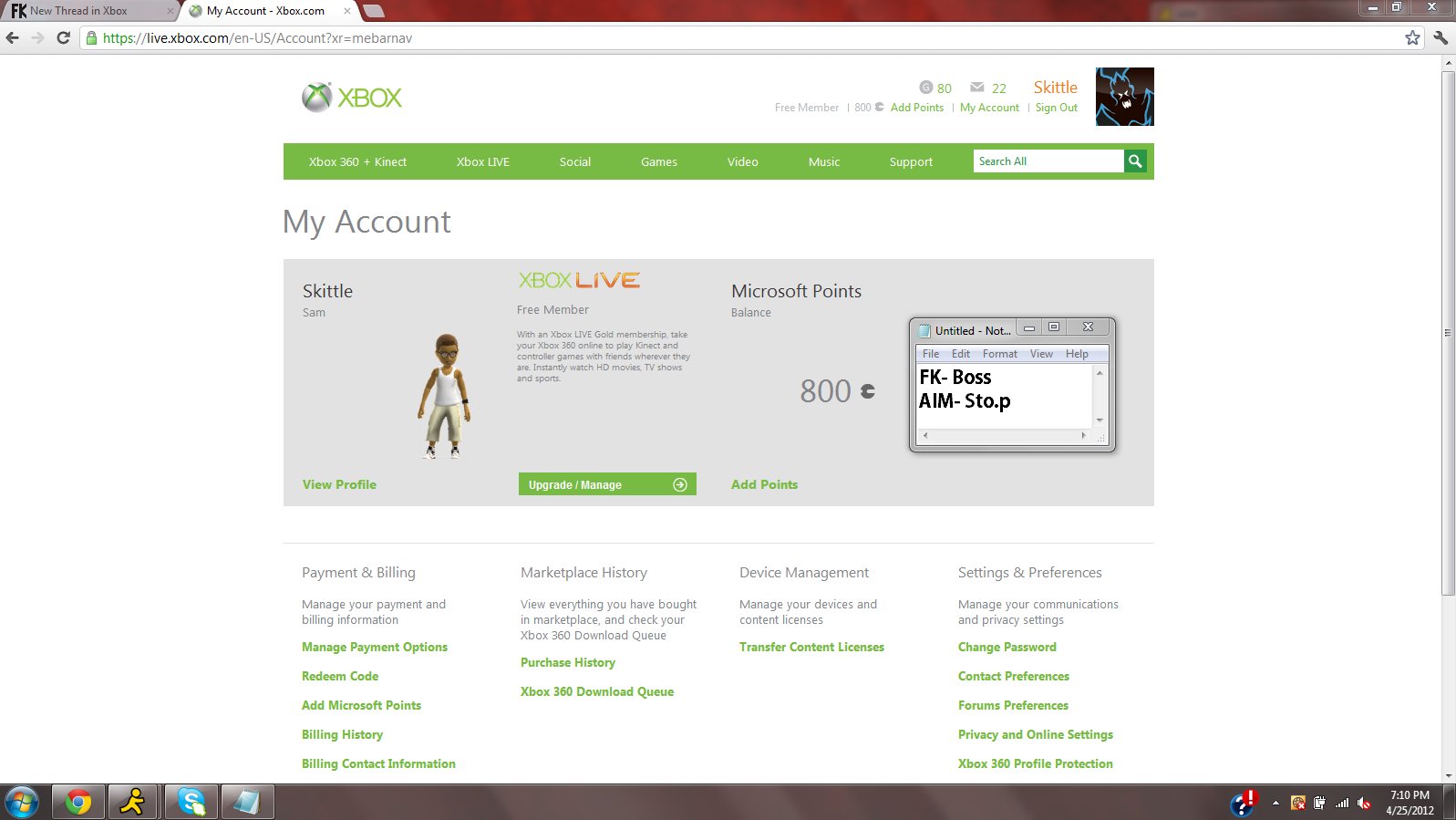Click the network signal tray icon

point(1342,803)
